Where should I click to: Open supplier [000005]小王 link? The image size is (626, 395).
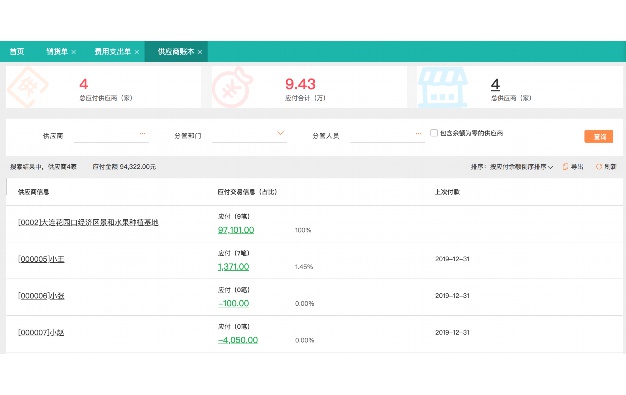(x=41, y=259)
